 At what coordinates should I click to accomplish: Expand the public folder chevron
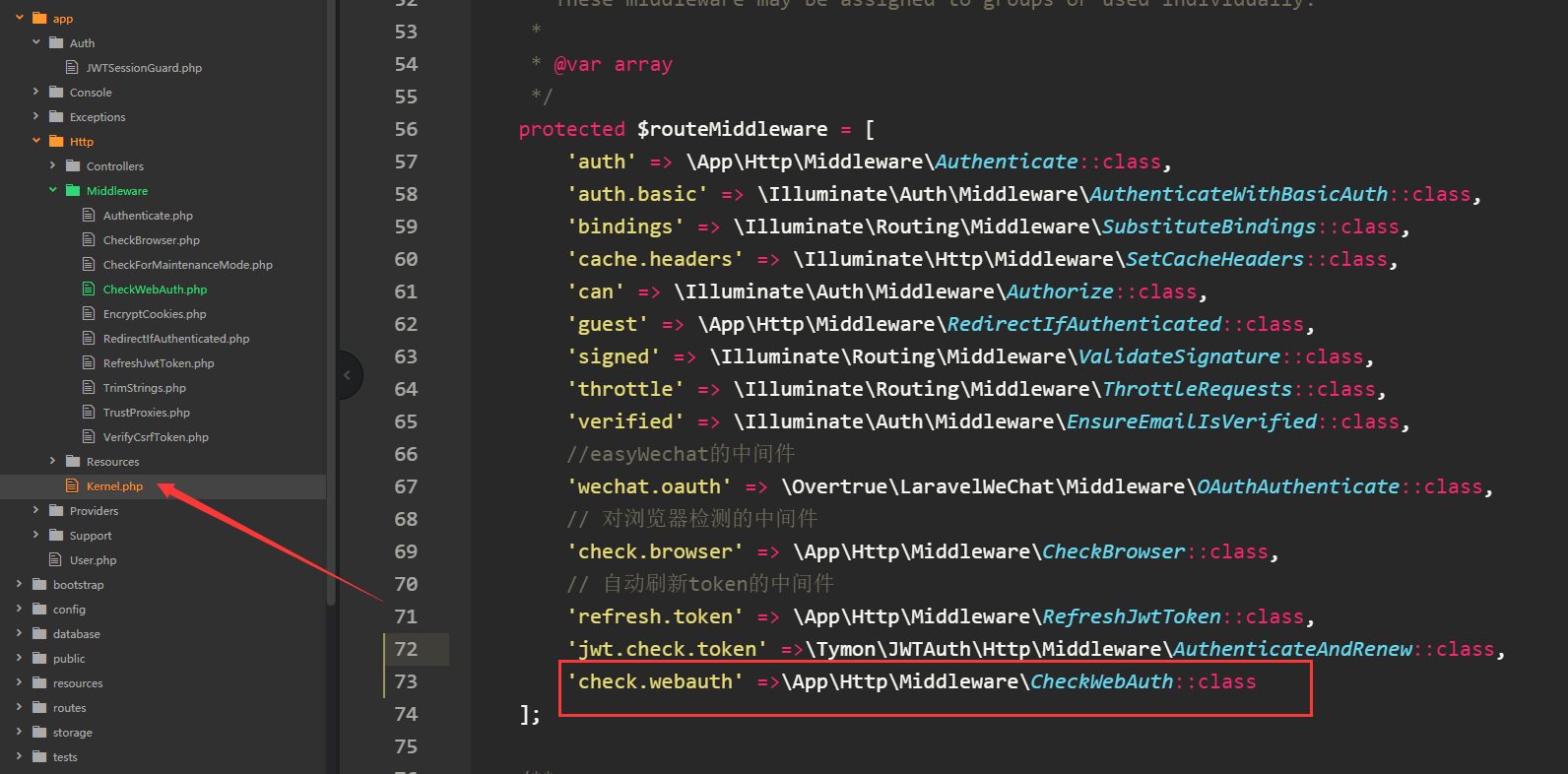(x=20, y=658)
